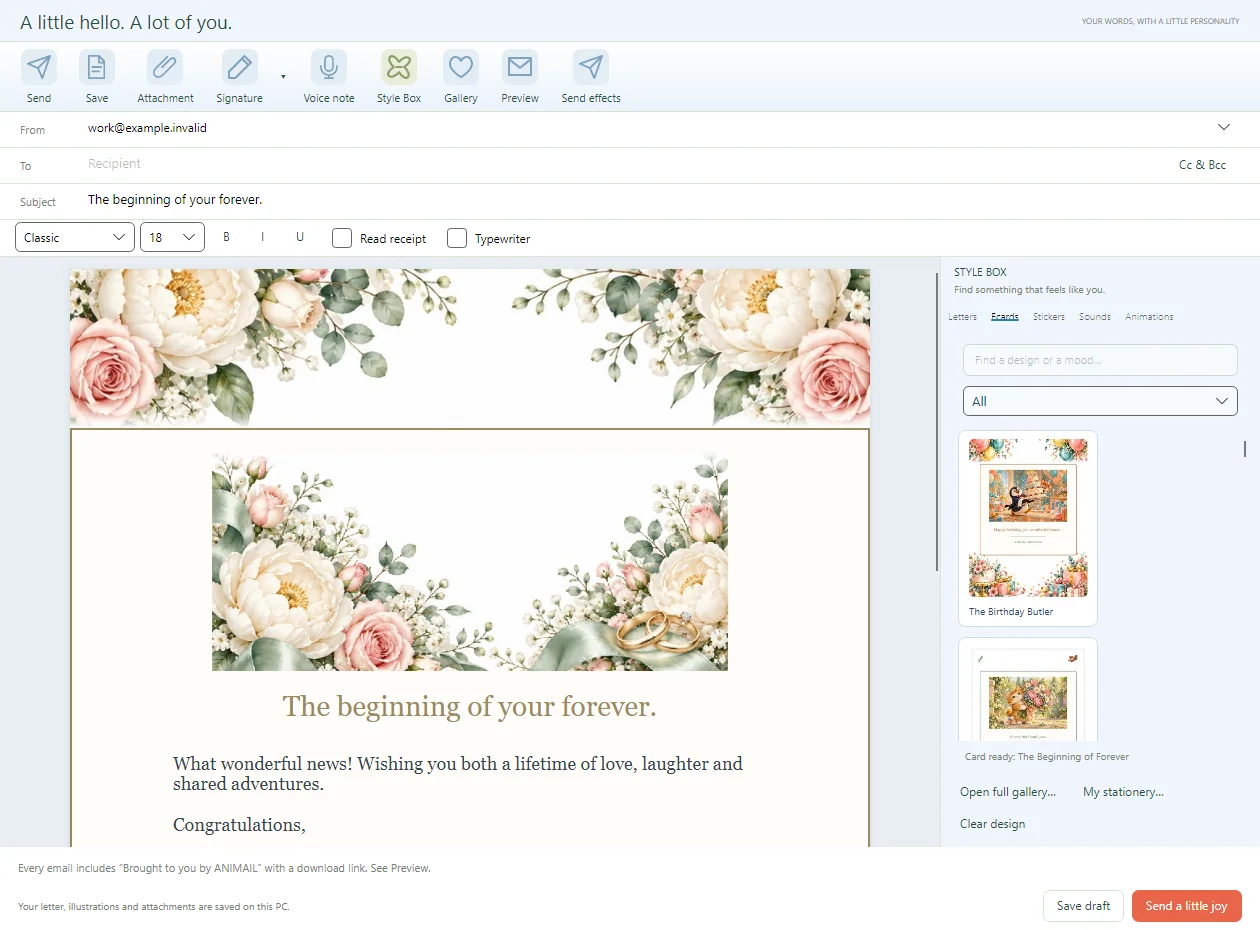1260x930 pixels.
Task: Open Send effects
Action: click(x=591, y=67)
